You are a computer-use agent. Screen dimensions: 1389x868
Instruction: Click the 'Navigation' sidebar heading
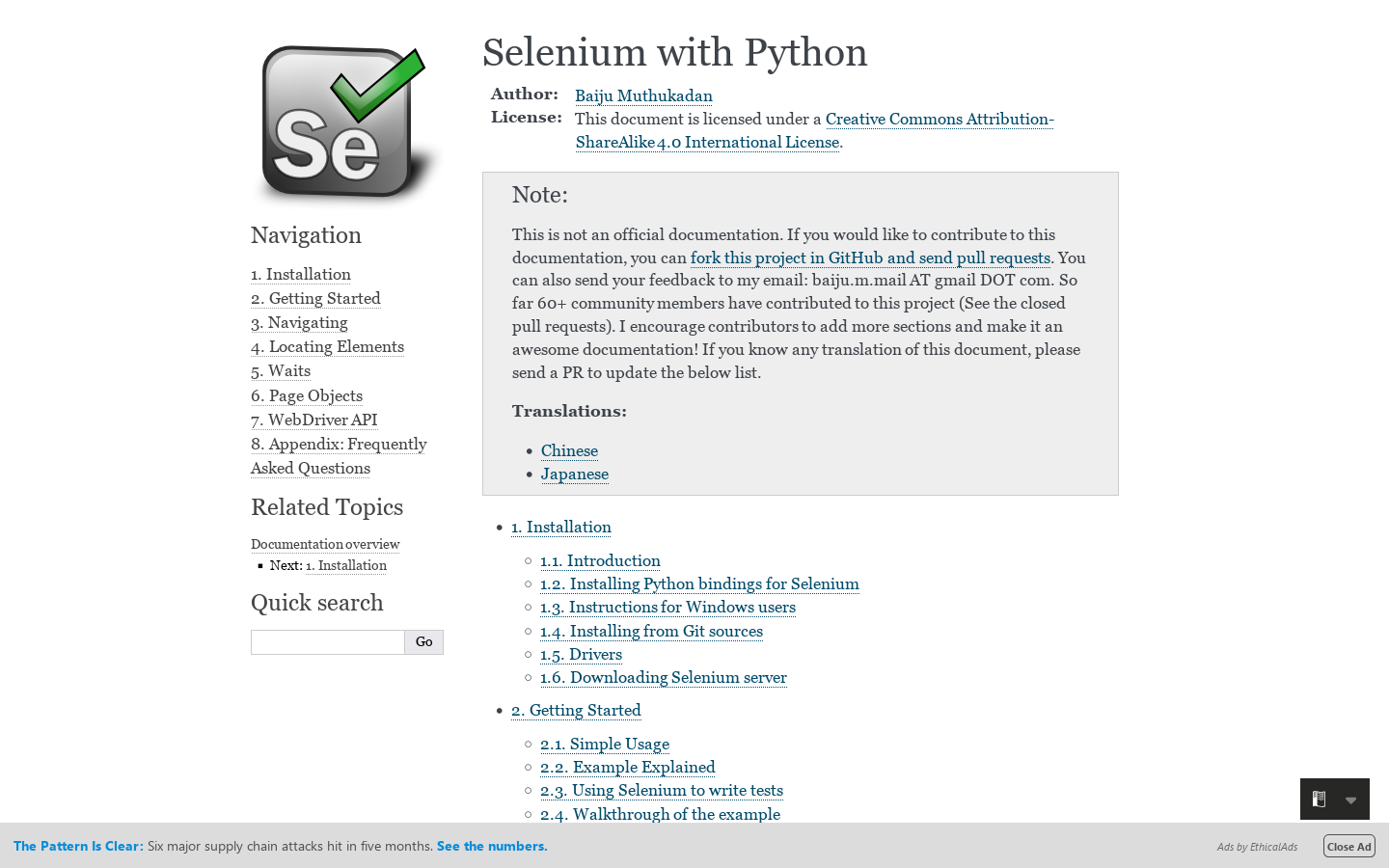(x=306, y=235)
